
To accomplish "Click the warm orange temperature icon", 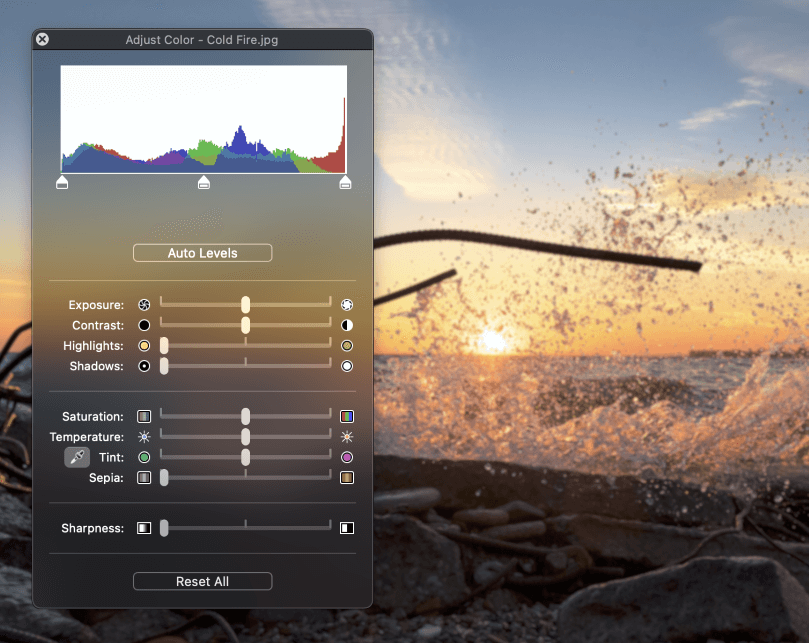I will point(347,437).
